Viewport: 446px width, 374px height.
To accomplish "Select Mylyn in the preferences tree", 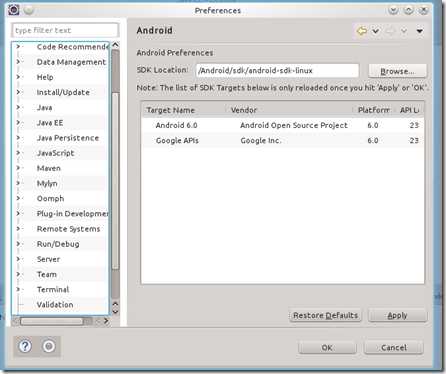I will (47, 183).
